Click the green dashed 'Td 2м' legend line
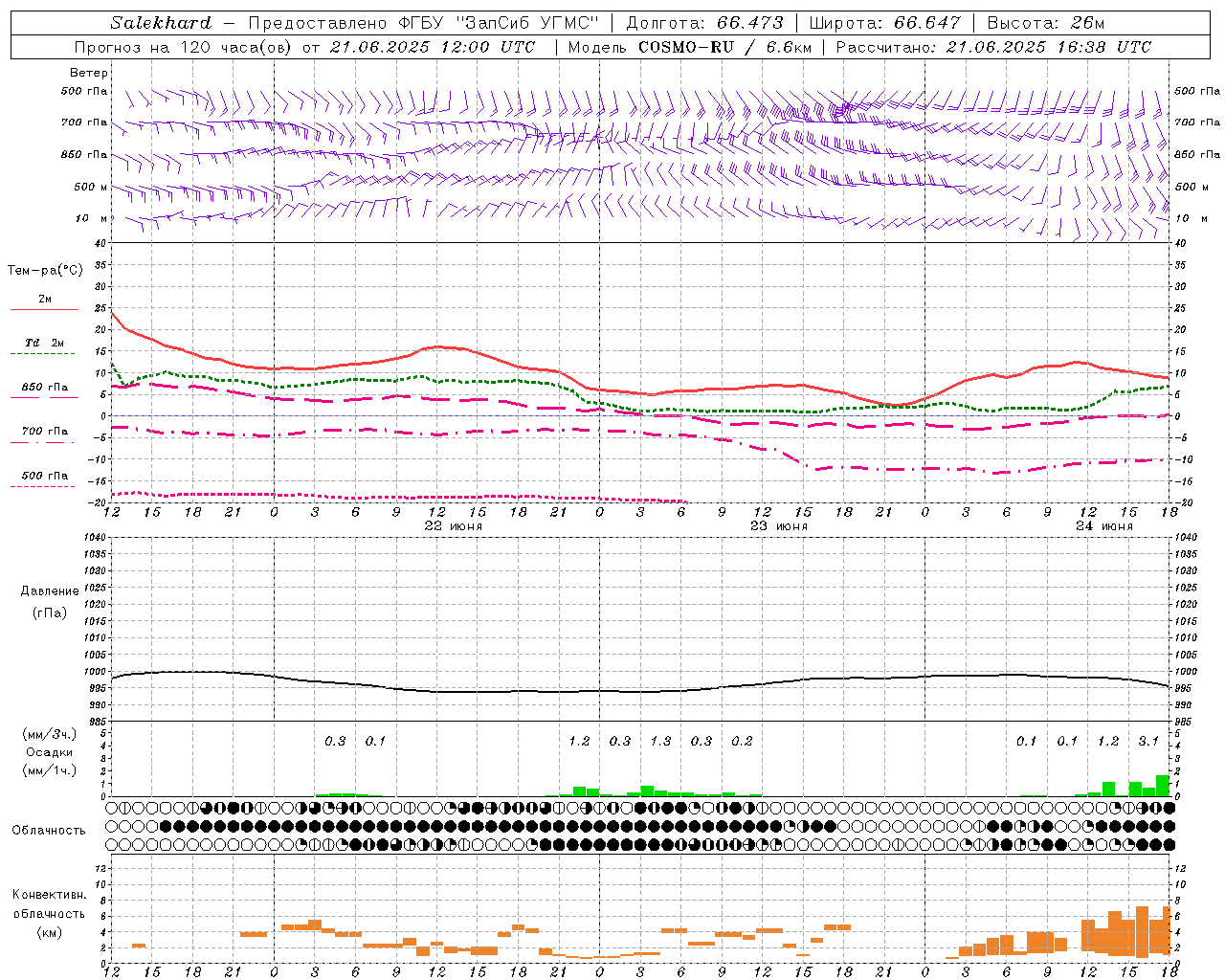This screenshot has height=980, width=1225. [x=44, y=354]
